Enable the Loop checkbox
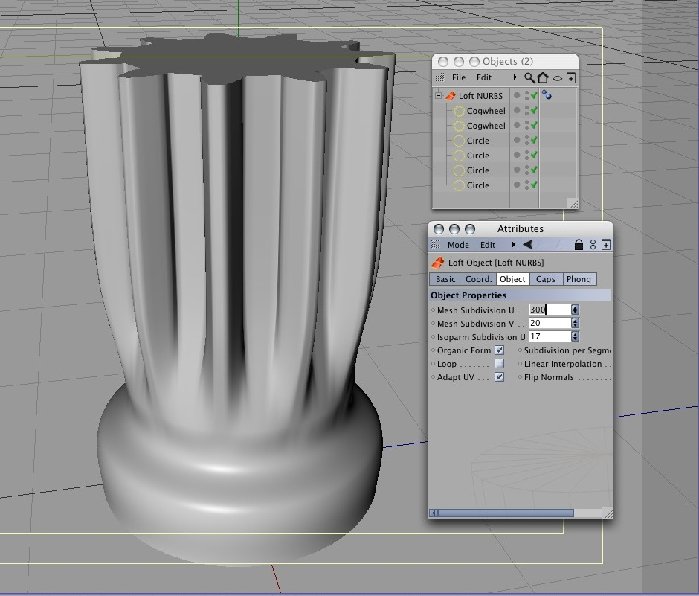The width and height of the screenshot is (699, 596). [x=499, y=363]
